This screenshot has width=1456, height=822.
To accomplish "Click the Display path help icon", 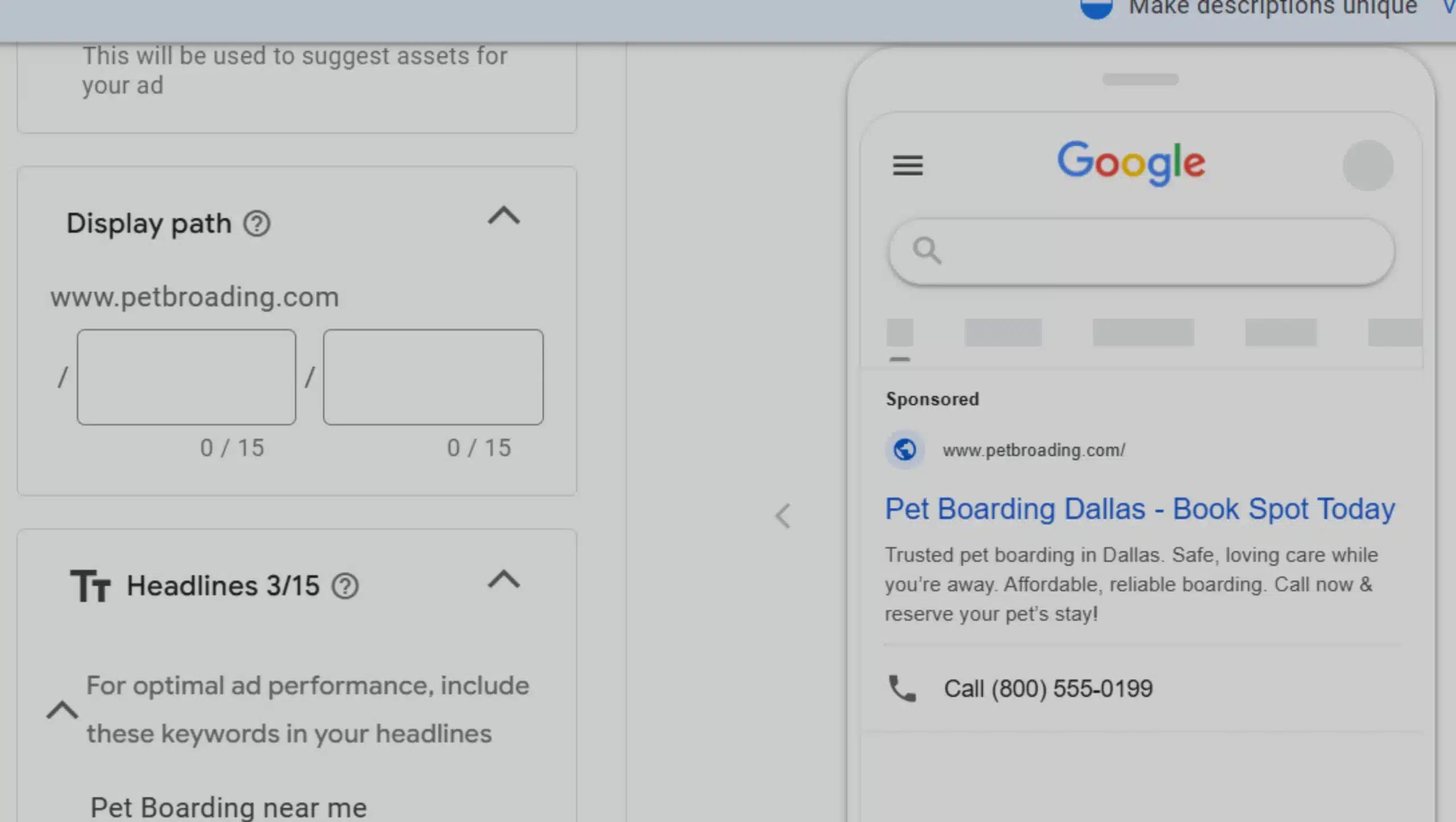I will [257, 224].
